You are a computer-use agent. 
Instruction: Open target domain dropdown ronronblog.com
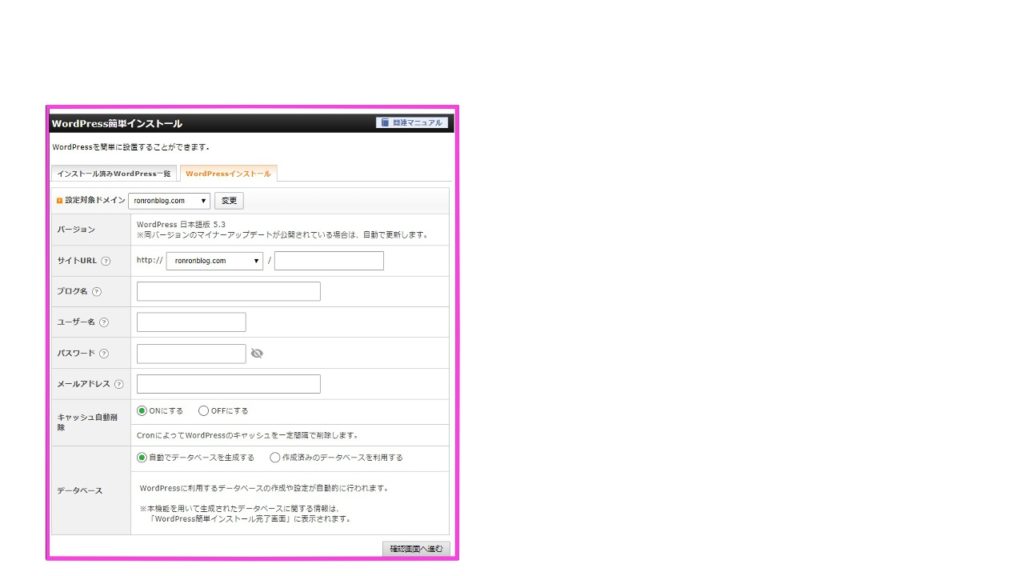[169, 200]
